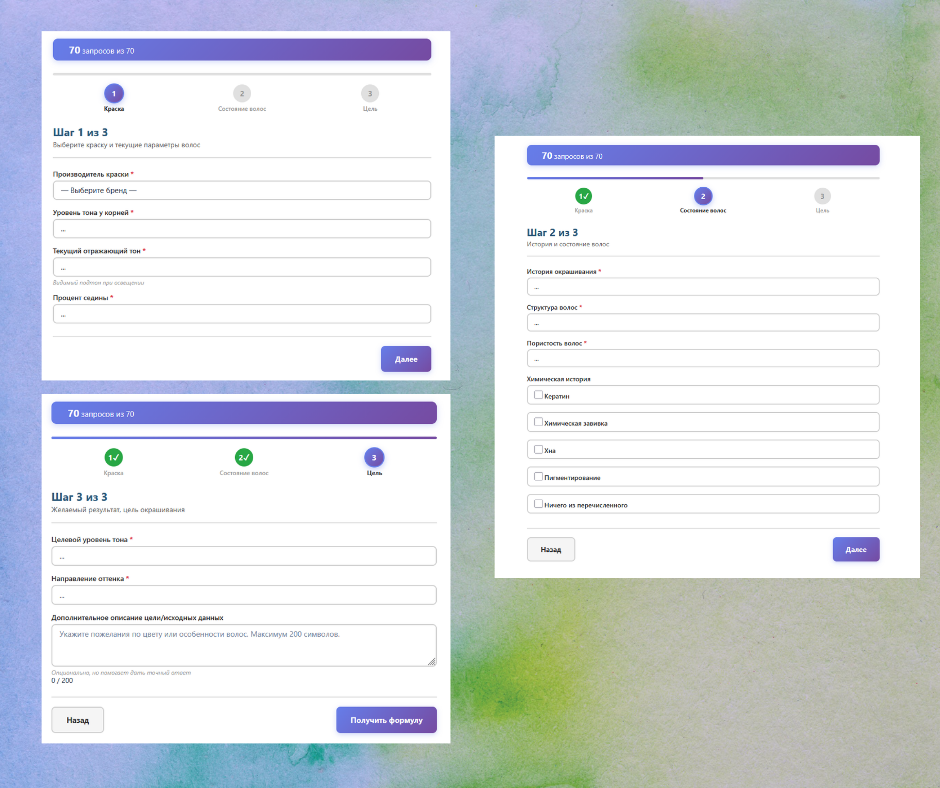Click the '70 запросов из 70' progress bar

[242, 48]
